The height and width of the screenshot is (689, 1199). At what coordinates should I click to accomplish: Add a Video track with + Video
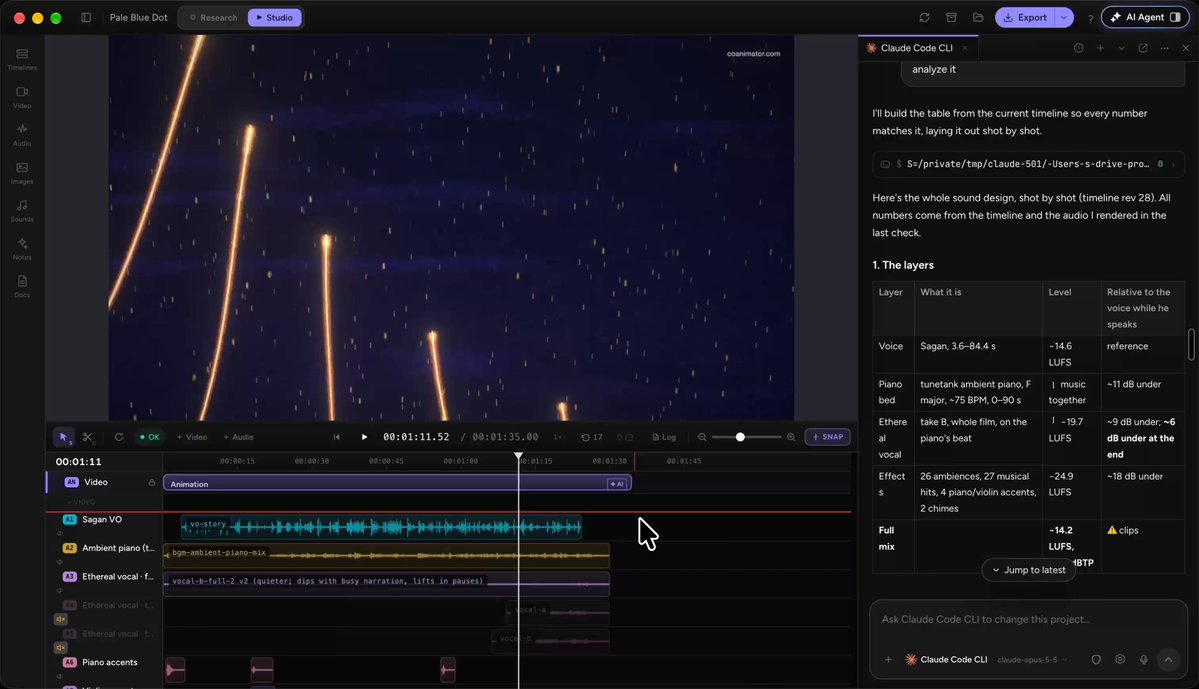tap(192, 437)
